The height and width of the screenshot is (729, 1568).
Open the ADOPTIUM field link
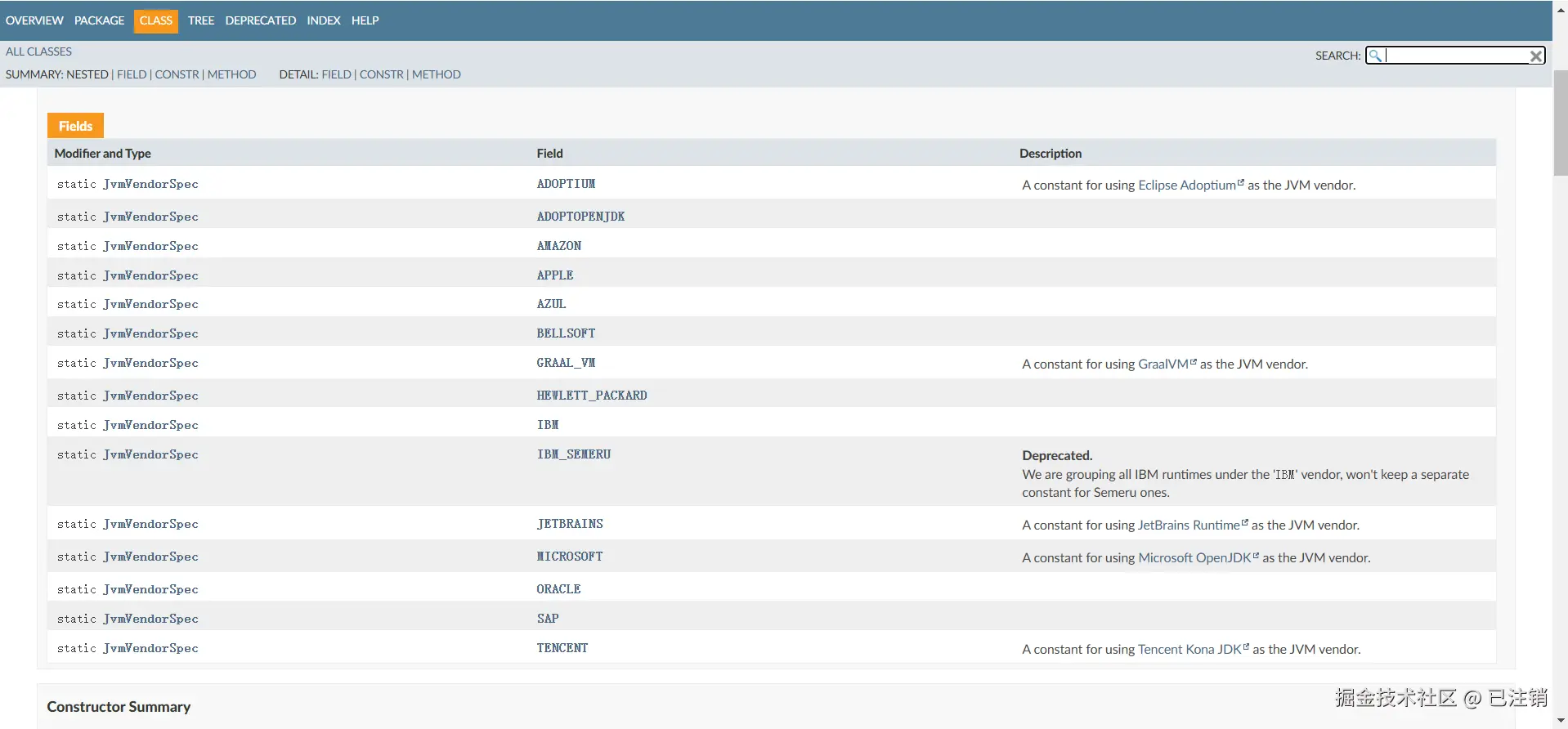pyautogui.click(x=566, y=184)
